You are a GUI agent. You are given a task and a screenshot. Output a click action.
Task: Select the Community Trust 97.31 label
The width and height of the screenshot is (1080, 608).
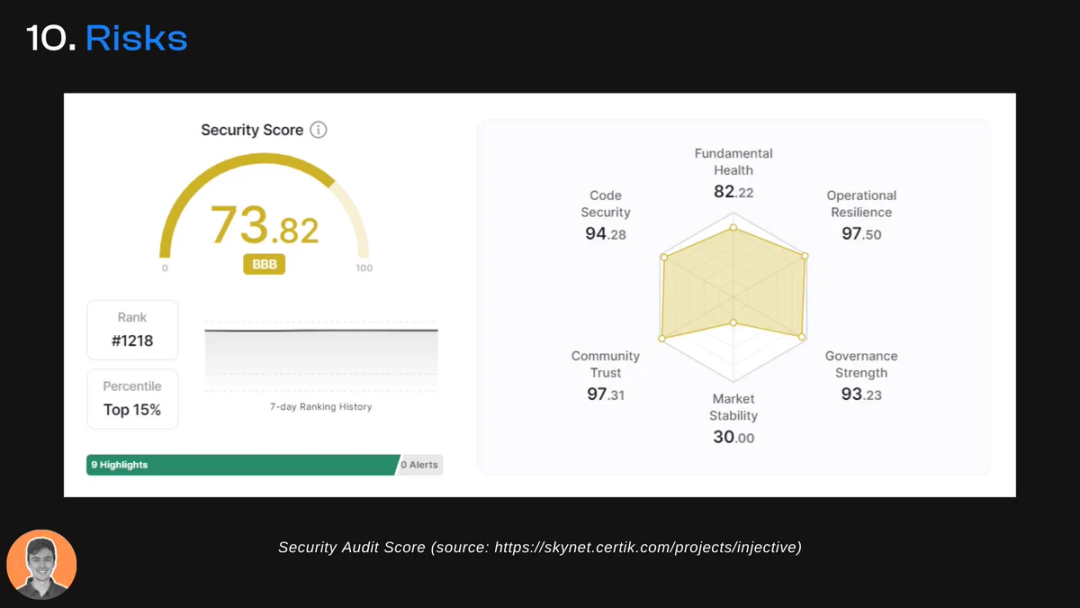point(605,375)
